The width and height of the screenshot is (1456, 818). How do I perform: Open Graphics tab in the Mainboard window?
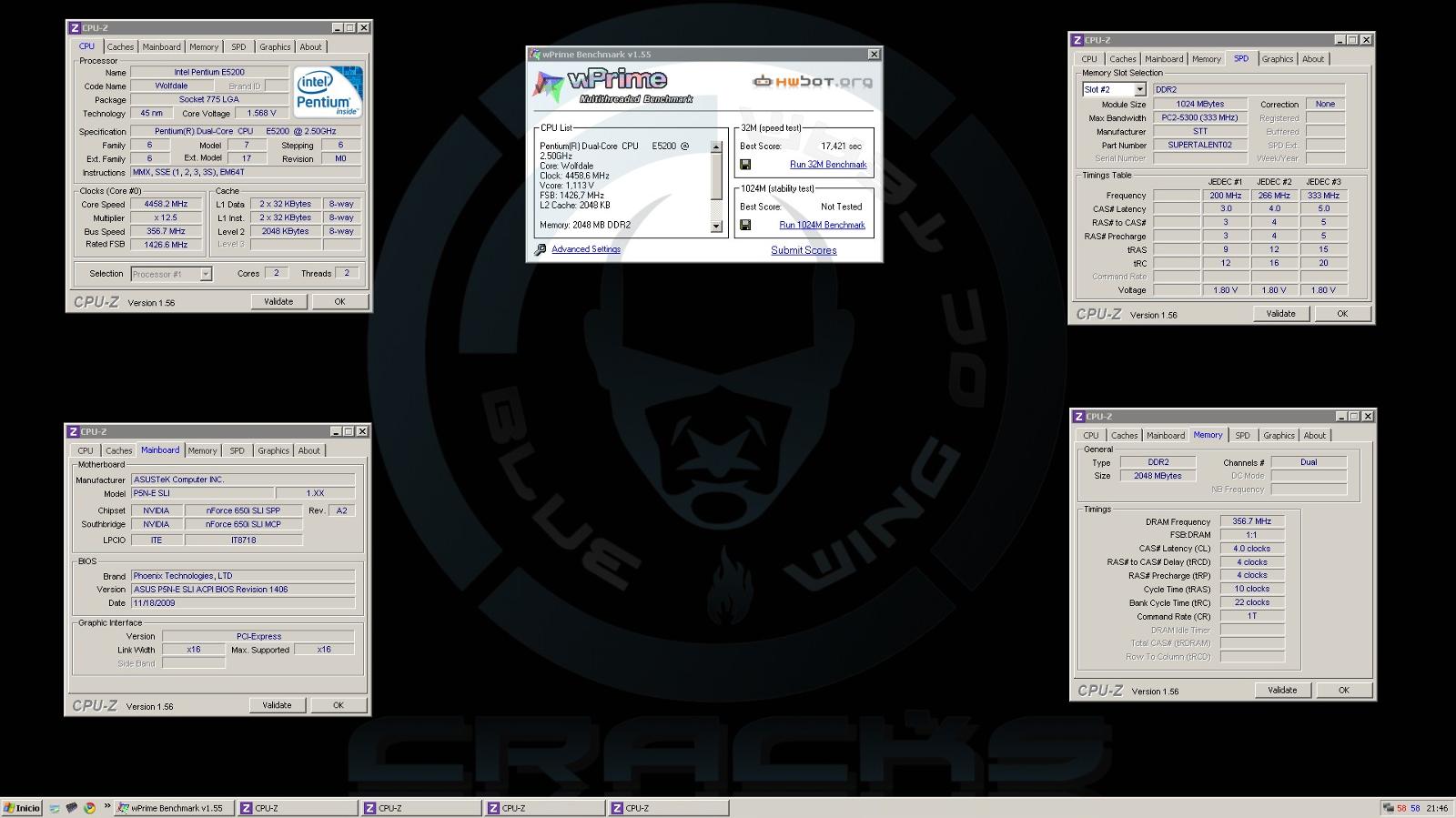pos(273,450)
